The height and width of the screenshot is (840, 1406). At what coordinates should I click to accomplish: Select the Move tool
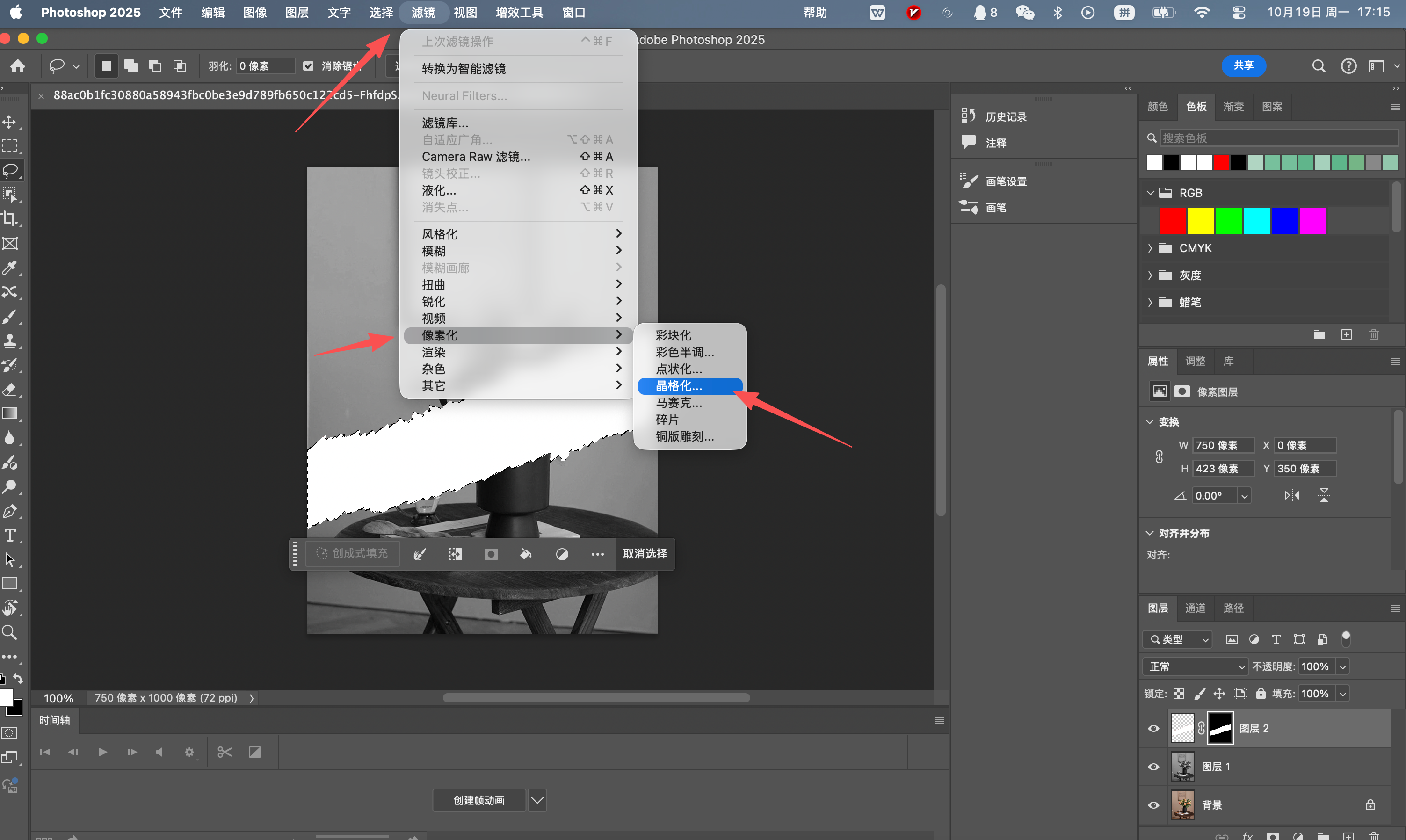(10, 122)
